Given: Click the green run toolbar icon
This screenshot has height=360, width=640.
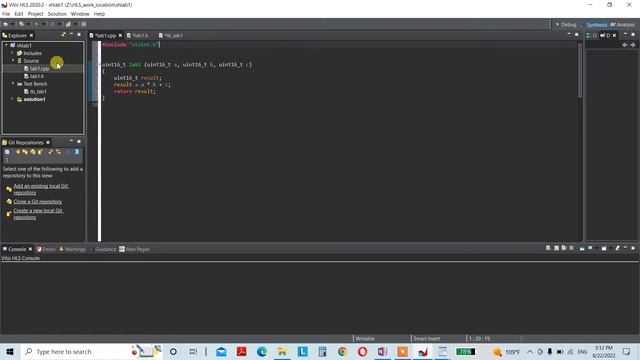Looking at the screenshot, I should [x=37, y=24].
